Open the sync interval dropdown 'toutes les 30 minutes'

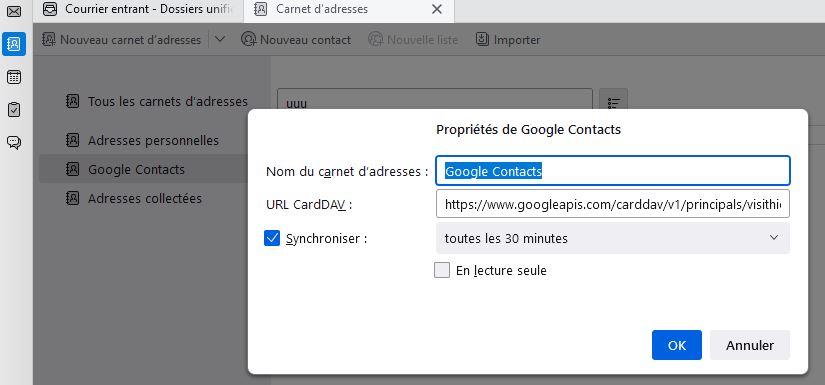coord(613,238)
